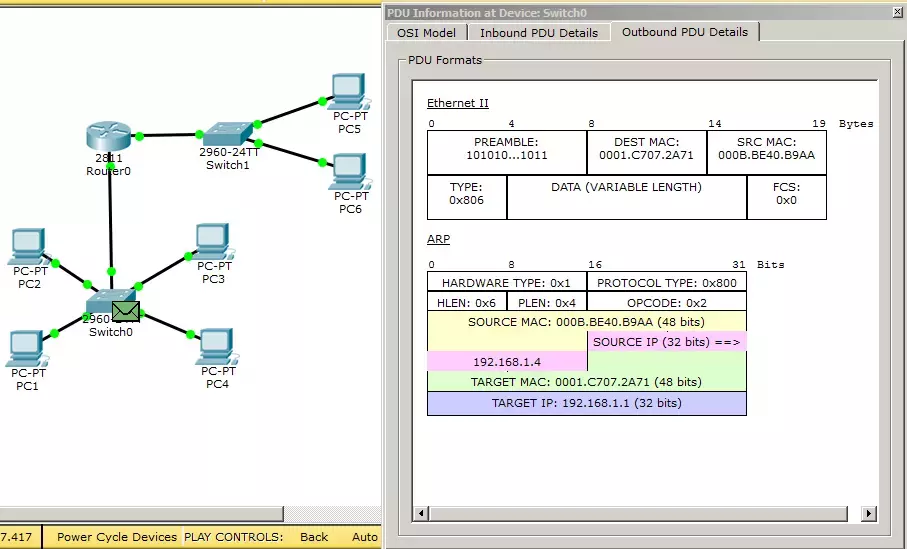Select the PC6 computer icon

349,172
